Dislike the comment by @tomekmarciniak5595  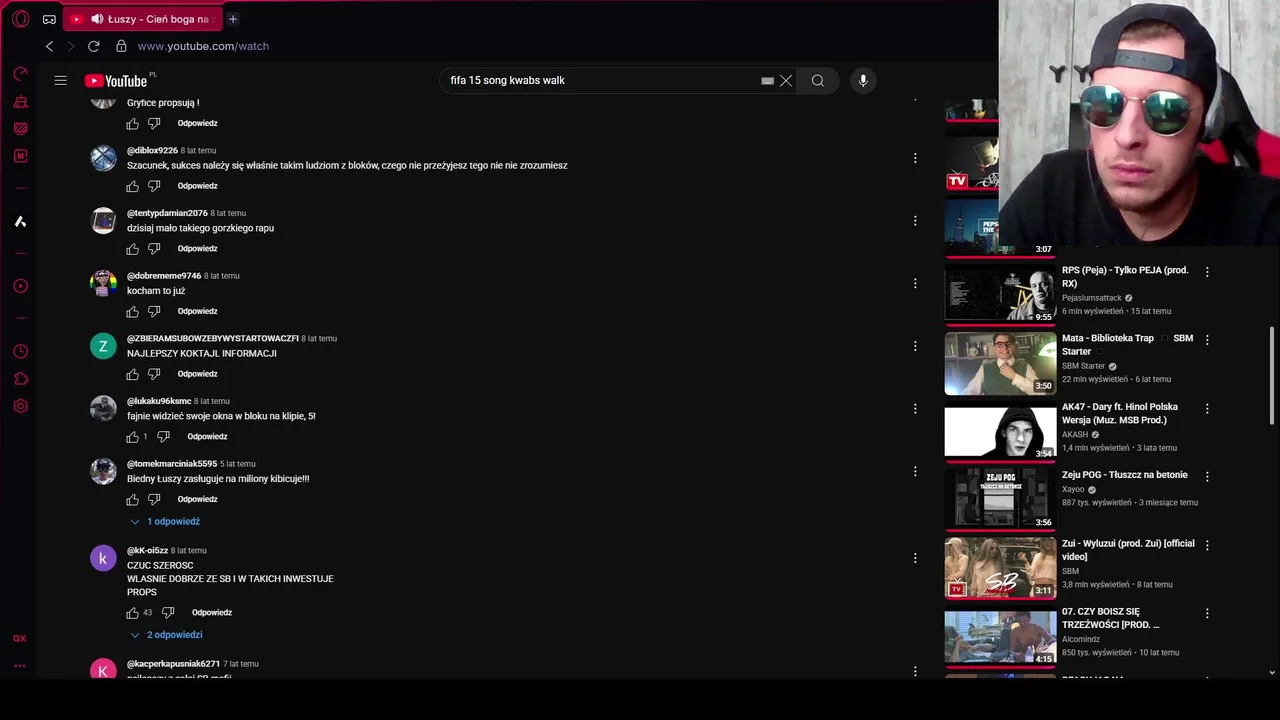click(x=154, y=499)
